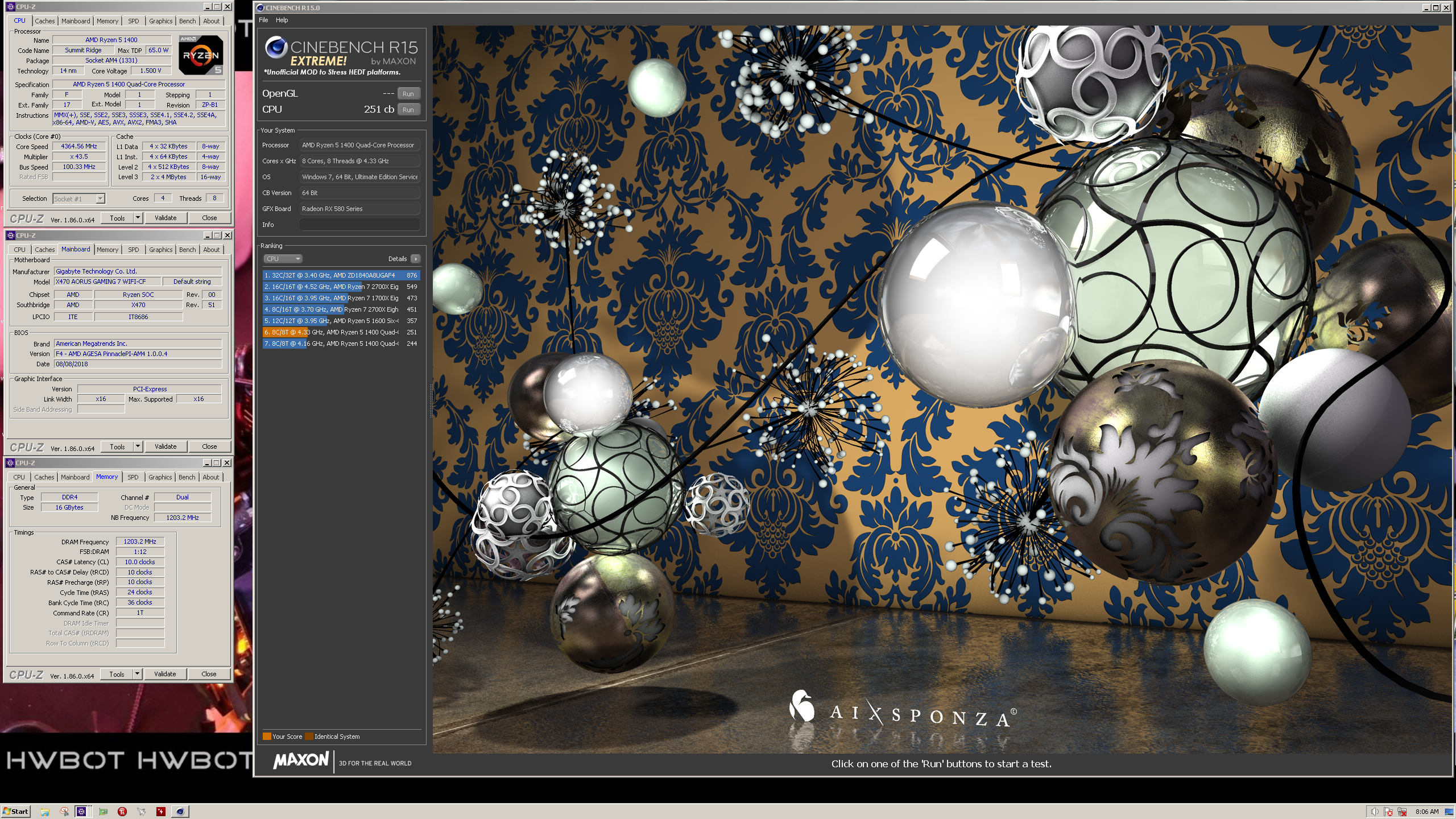Click the MAXON logo at the bottom
Image resolution: width=1456 pixels, height=819 pixels.
pos(301,760)
